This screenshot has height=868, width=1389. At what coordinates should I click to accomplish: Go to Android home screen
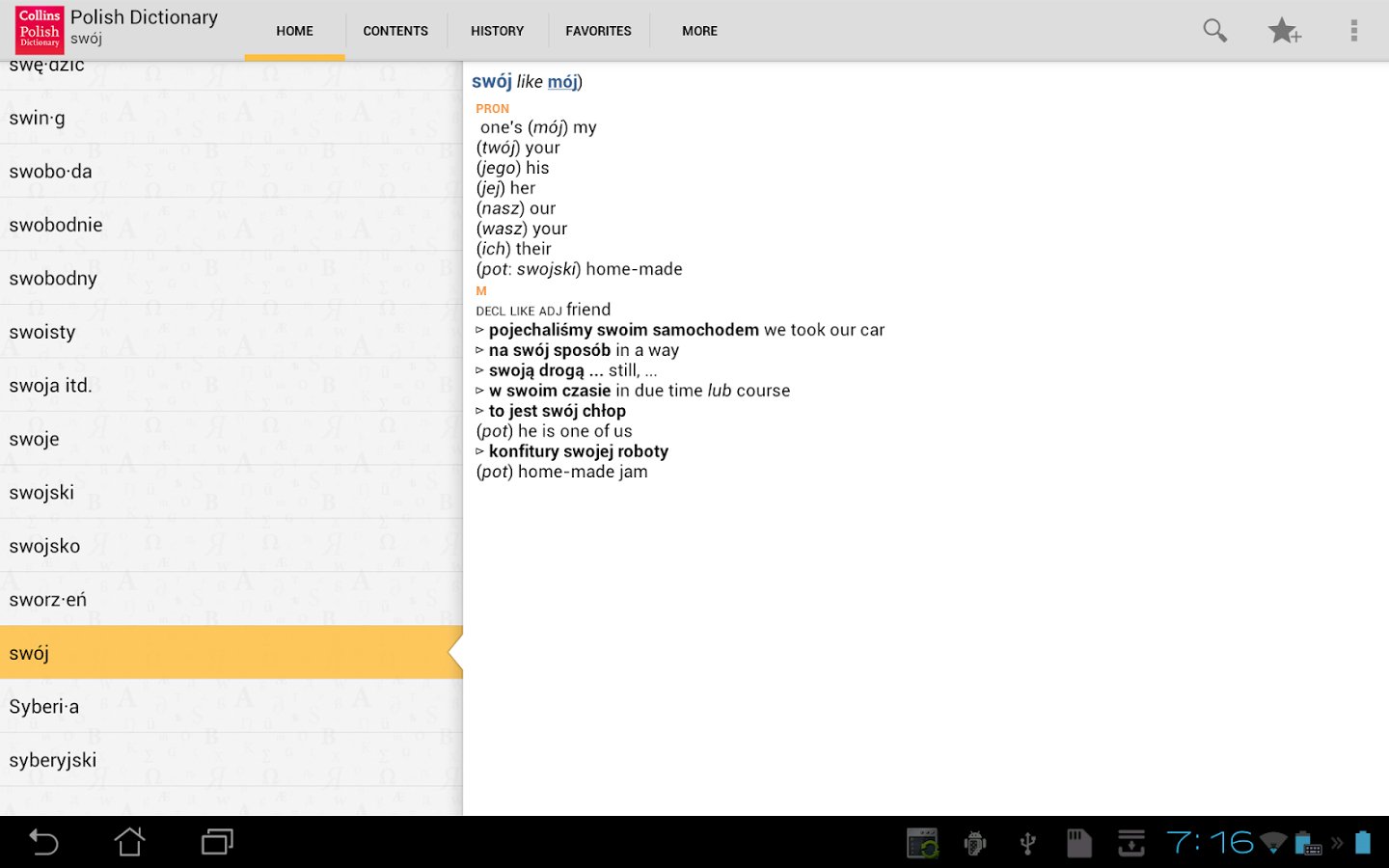point(130,842)
